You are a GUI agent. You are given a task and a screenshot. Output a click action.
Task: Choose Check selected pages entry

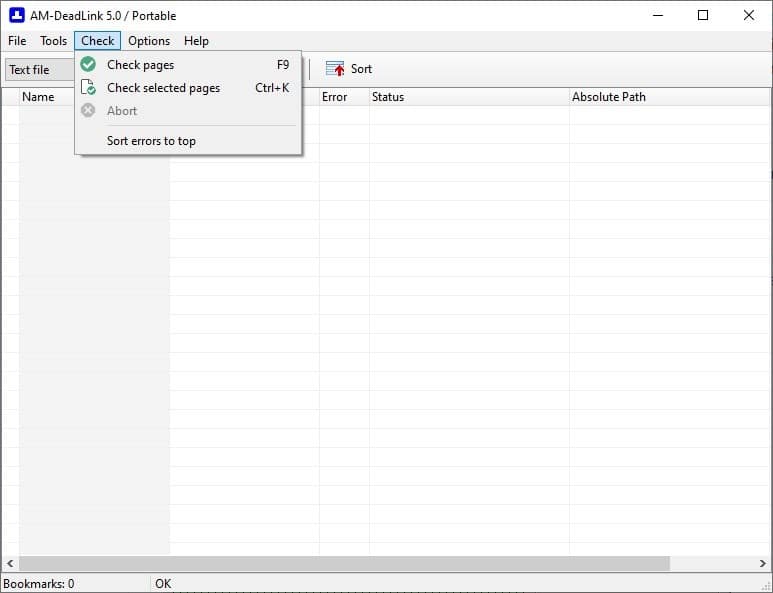(x=188, y=88)
